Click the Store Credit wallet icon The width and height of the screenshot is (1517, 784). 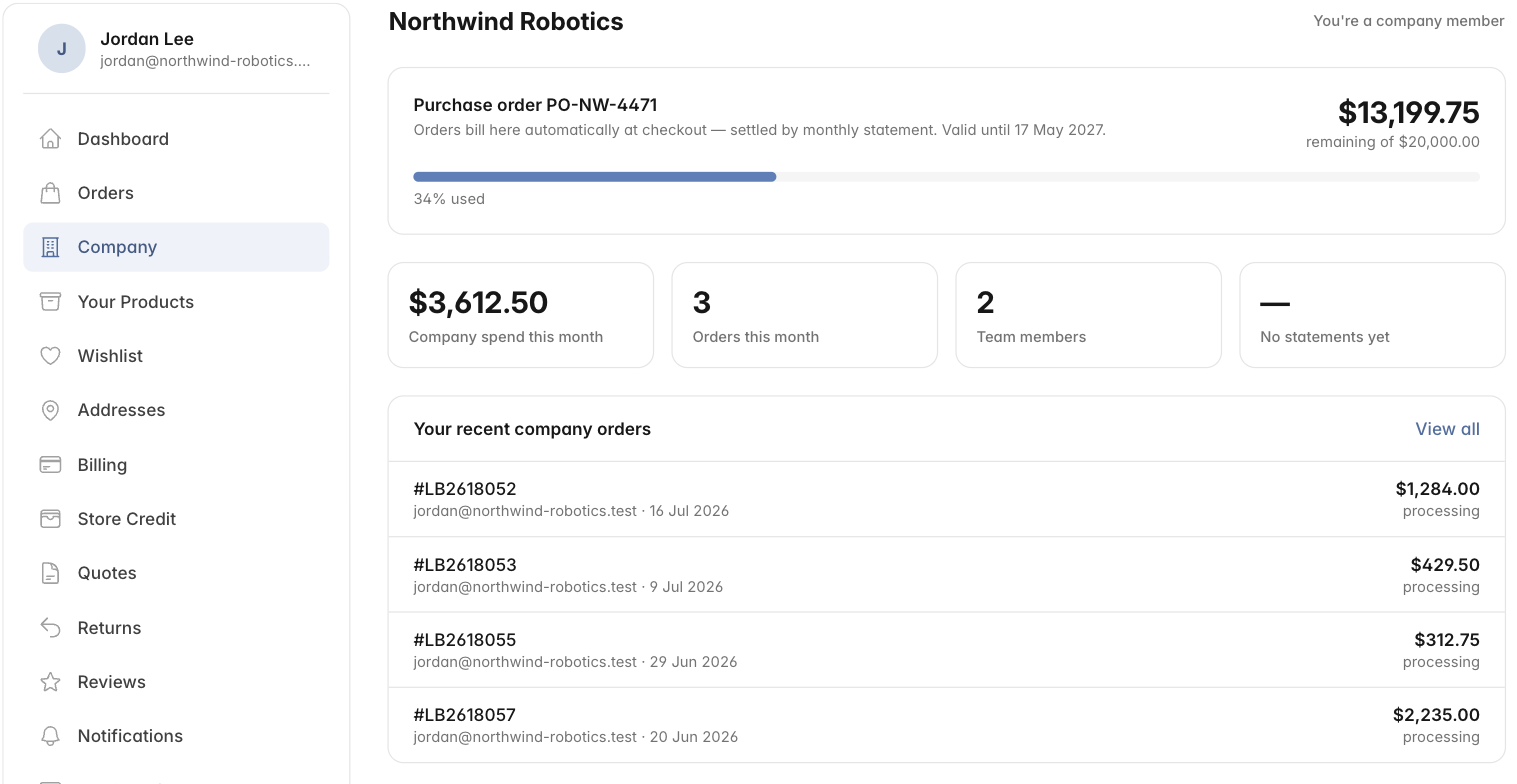50,519
